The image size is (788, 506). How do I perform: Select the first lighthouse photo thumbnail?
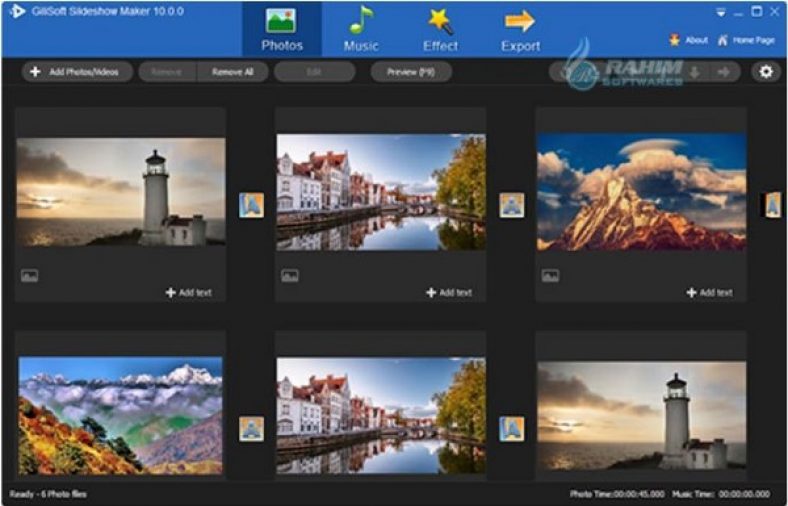(x=121, y=192)
